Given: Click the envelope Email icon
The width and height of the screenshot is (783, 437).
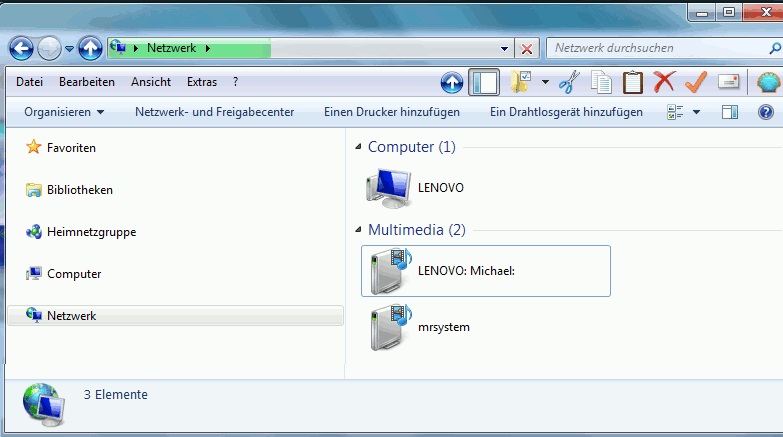Looking at the screenshot, I should click(729, 82).
